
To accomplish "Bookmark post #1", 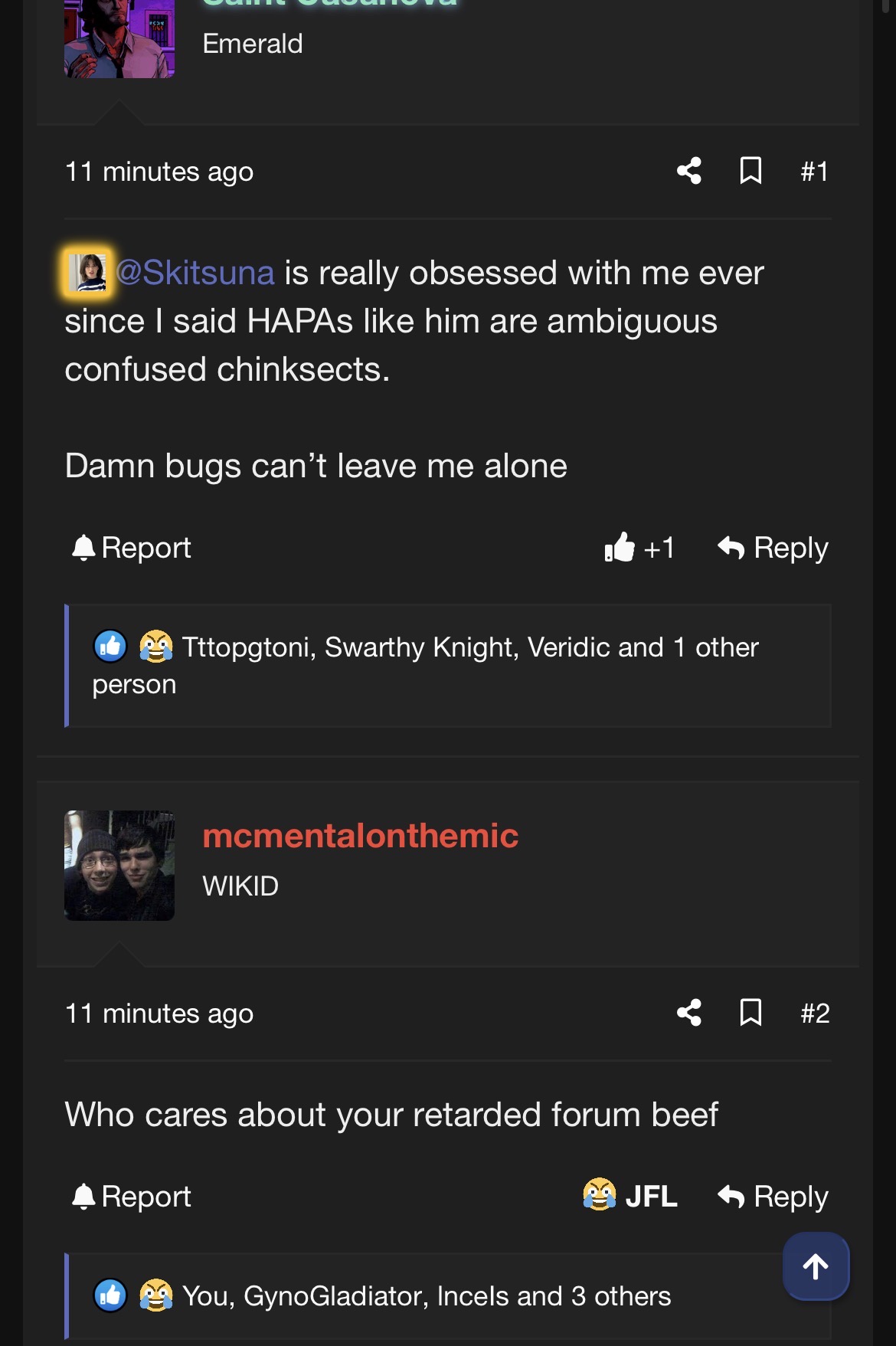I will 750,171.
